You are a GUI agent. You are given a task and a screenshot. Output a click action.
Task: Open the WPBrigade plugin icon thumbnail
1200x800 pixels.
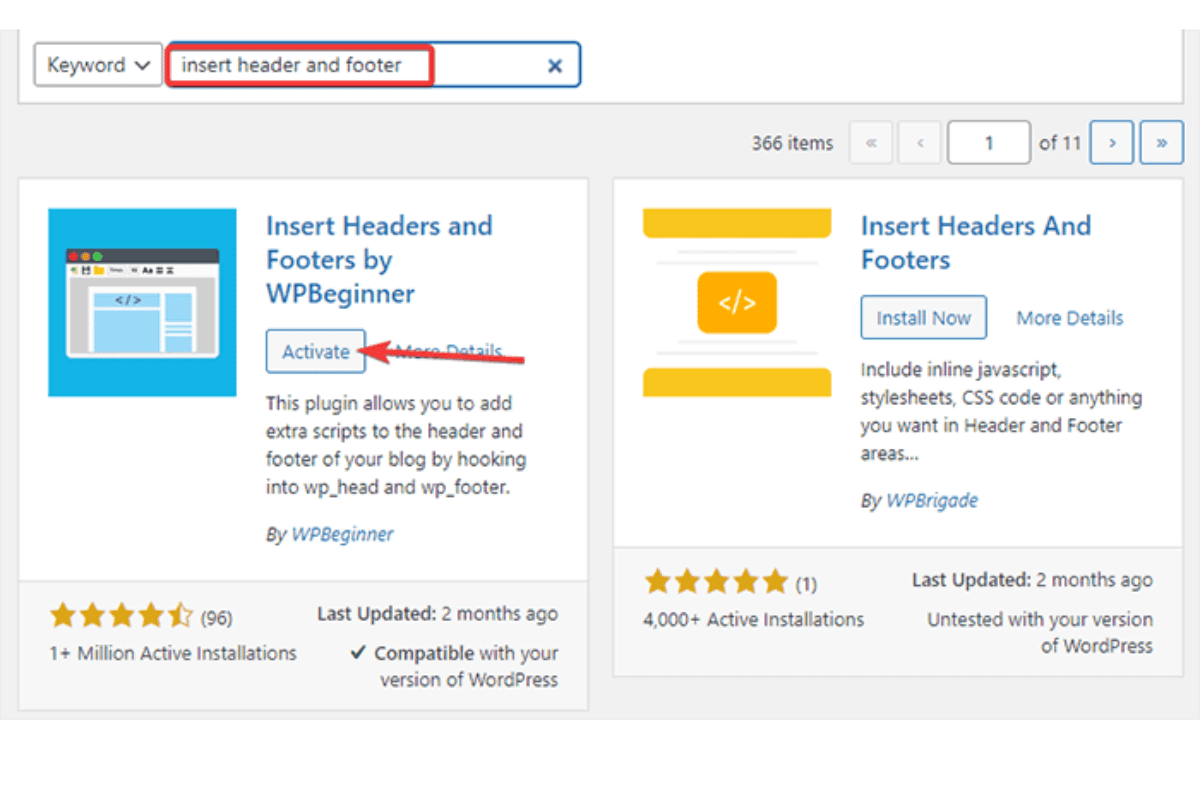[x=737, y=302]
